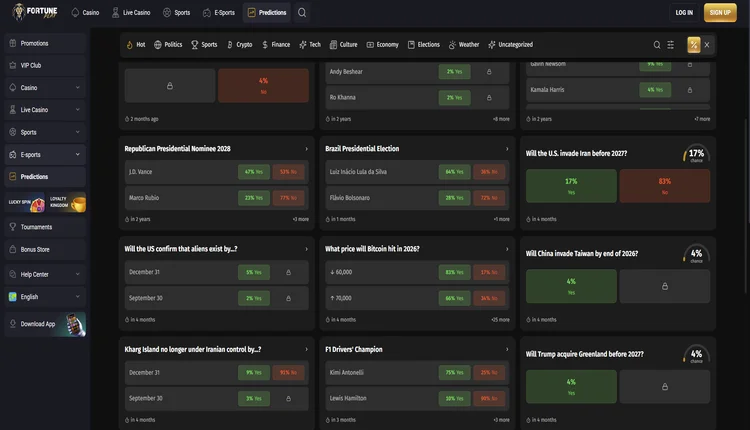This screenshot has height=430, width=750.
Task: Open the English language dropdown
Action: pos(45,297)
